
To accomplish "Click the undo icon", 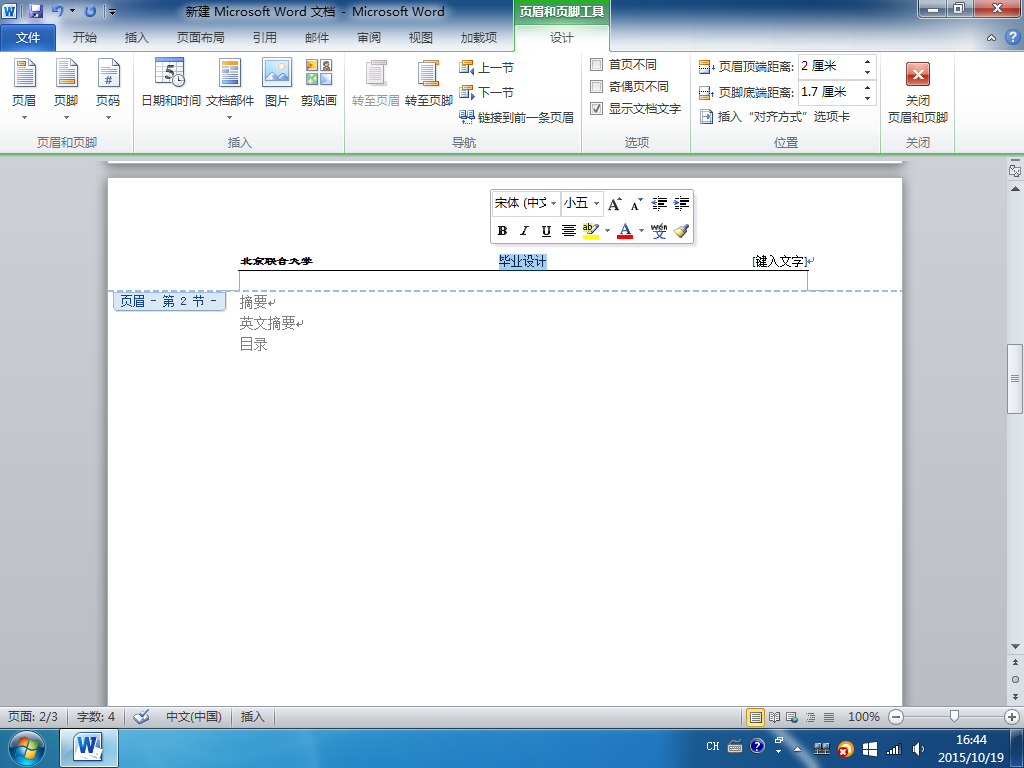I will click(57, 11).
